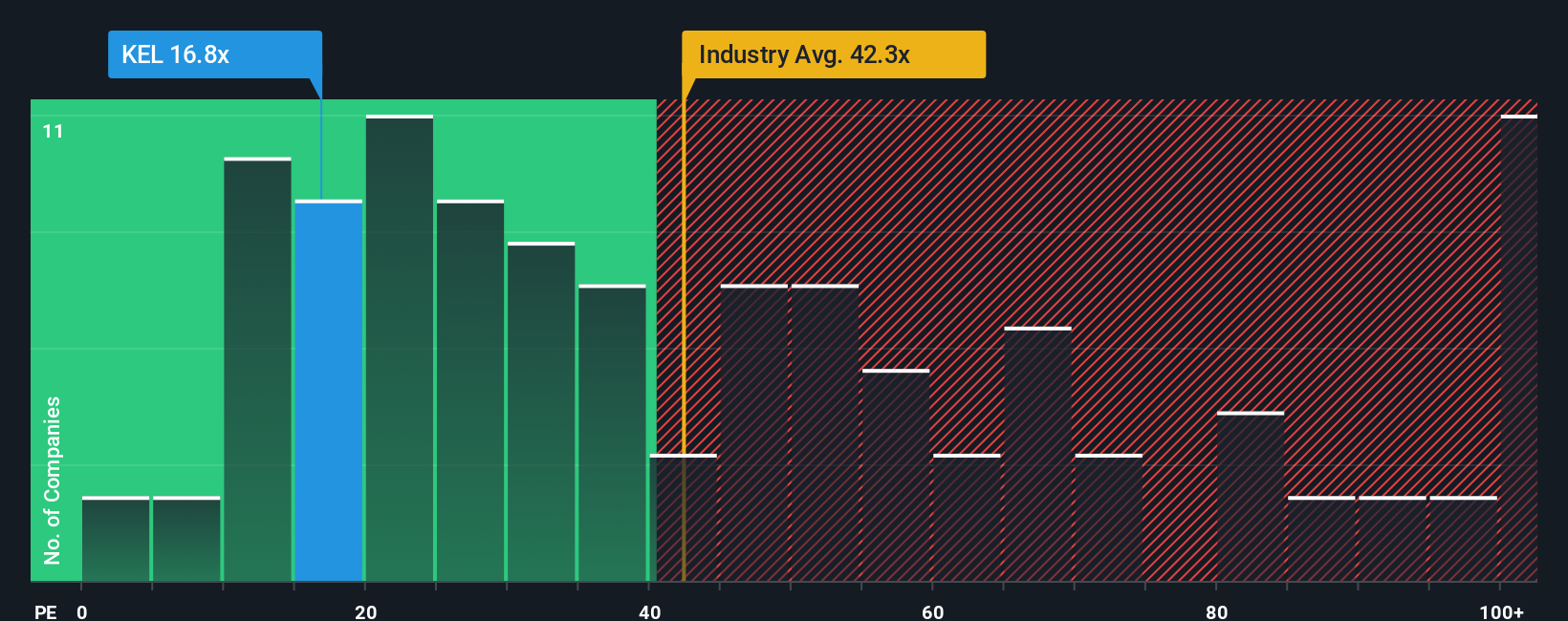Click the tallest green bar at PE 20-25
Screen dimensions: 1568x621
(x=400, y=349)
